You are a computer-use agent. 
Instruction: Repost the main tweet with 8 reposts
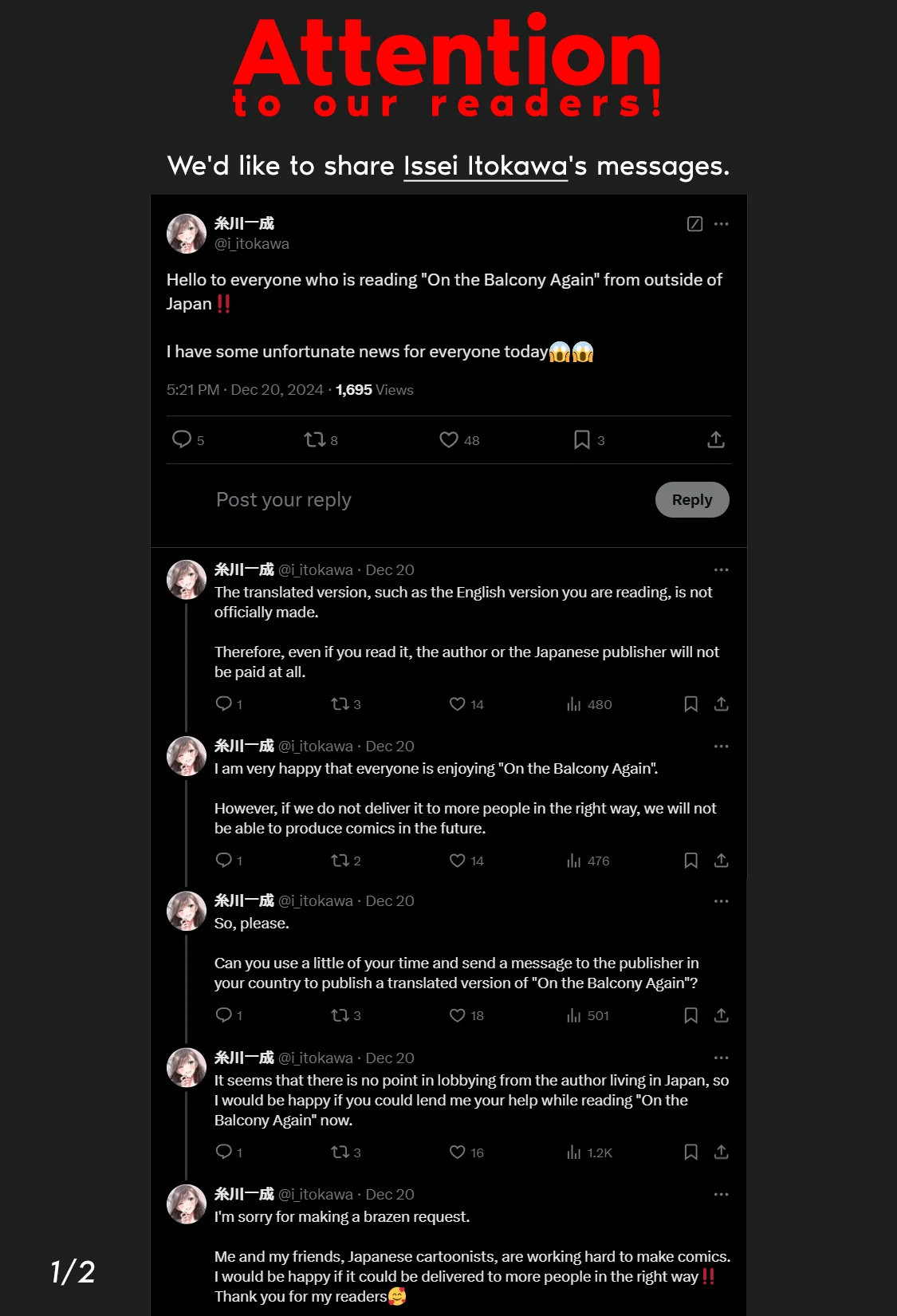pos(314,439)
